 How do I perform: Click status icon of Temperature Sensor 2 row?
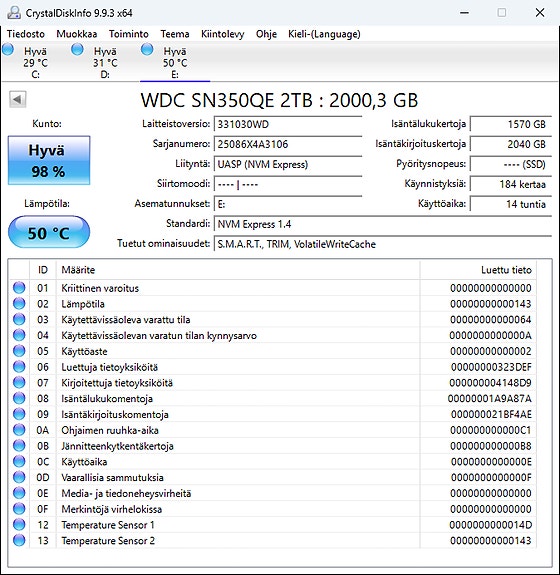pyautogui.click(x=19, y=540)
